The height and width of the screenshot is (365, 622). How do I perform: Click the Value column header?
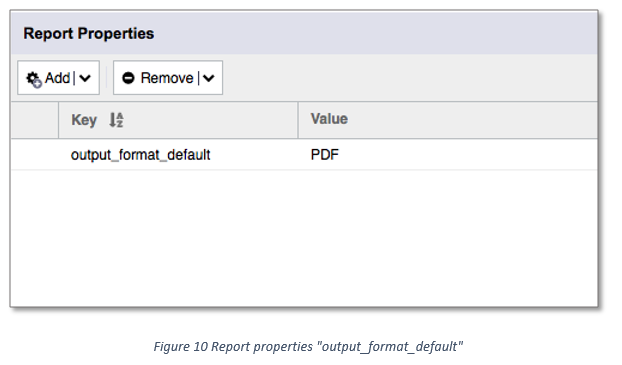click(329, 119)
